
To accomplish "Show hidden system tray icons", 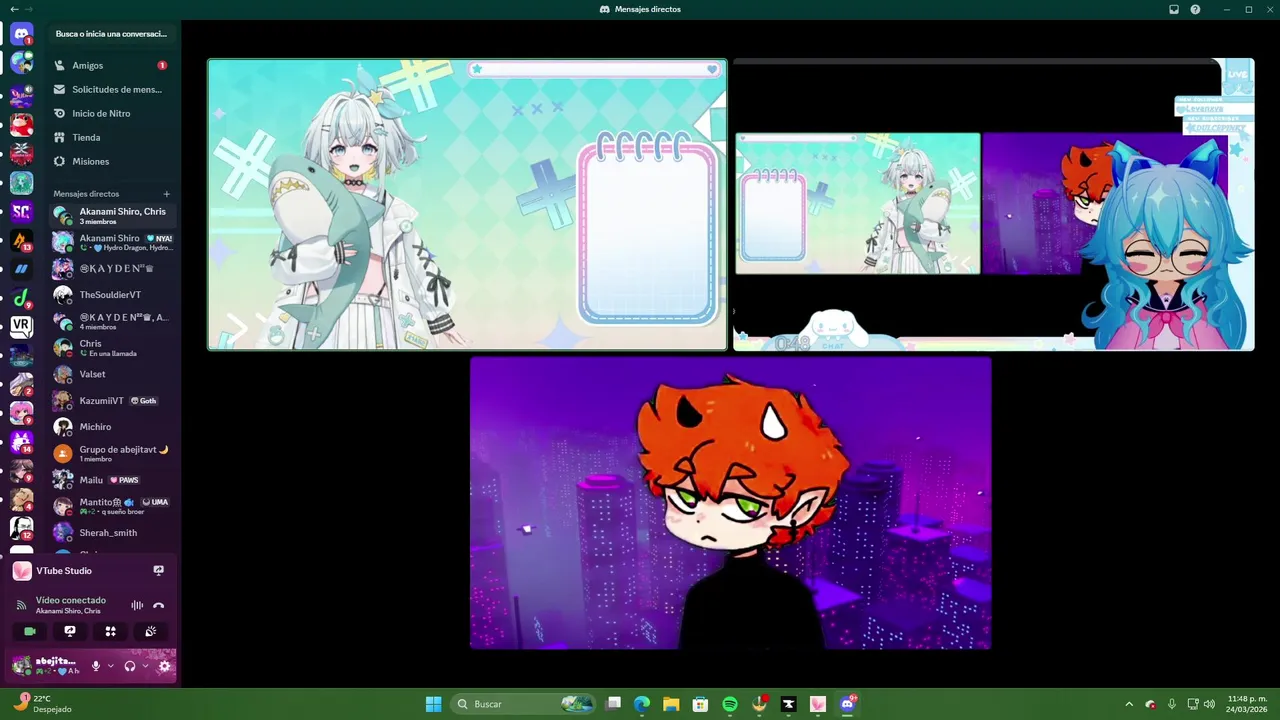I will coord(1129,704).
